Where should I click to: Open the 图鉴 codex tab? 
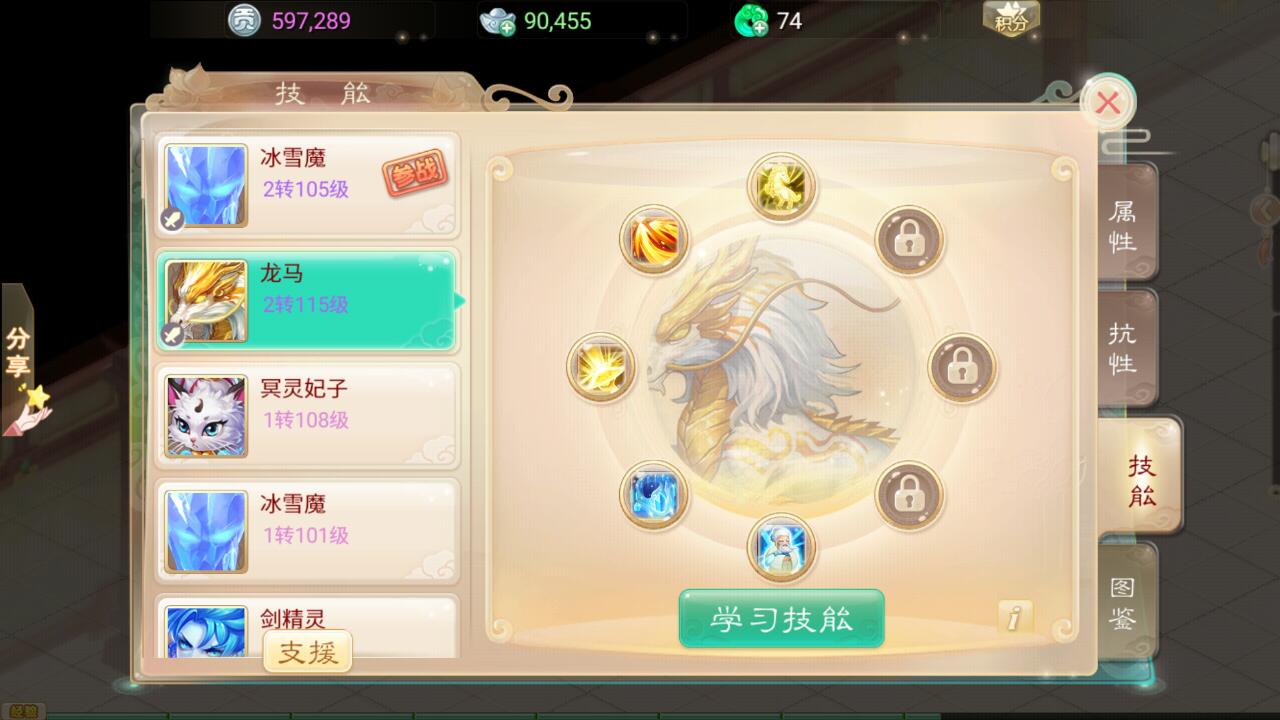1124,602
